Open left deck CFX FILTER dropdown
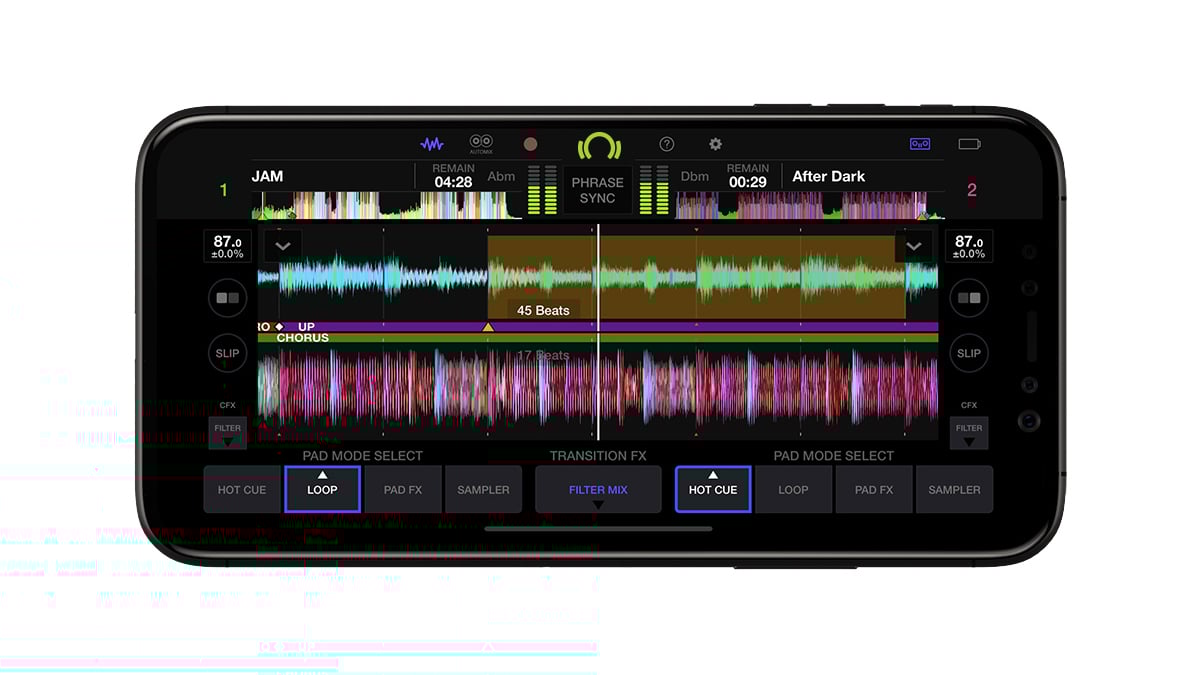The width and height of the screenshot is (1200, 675). click(227, 432)
